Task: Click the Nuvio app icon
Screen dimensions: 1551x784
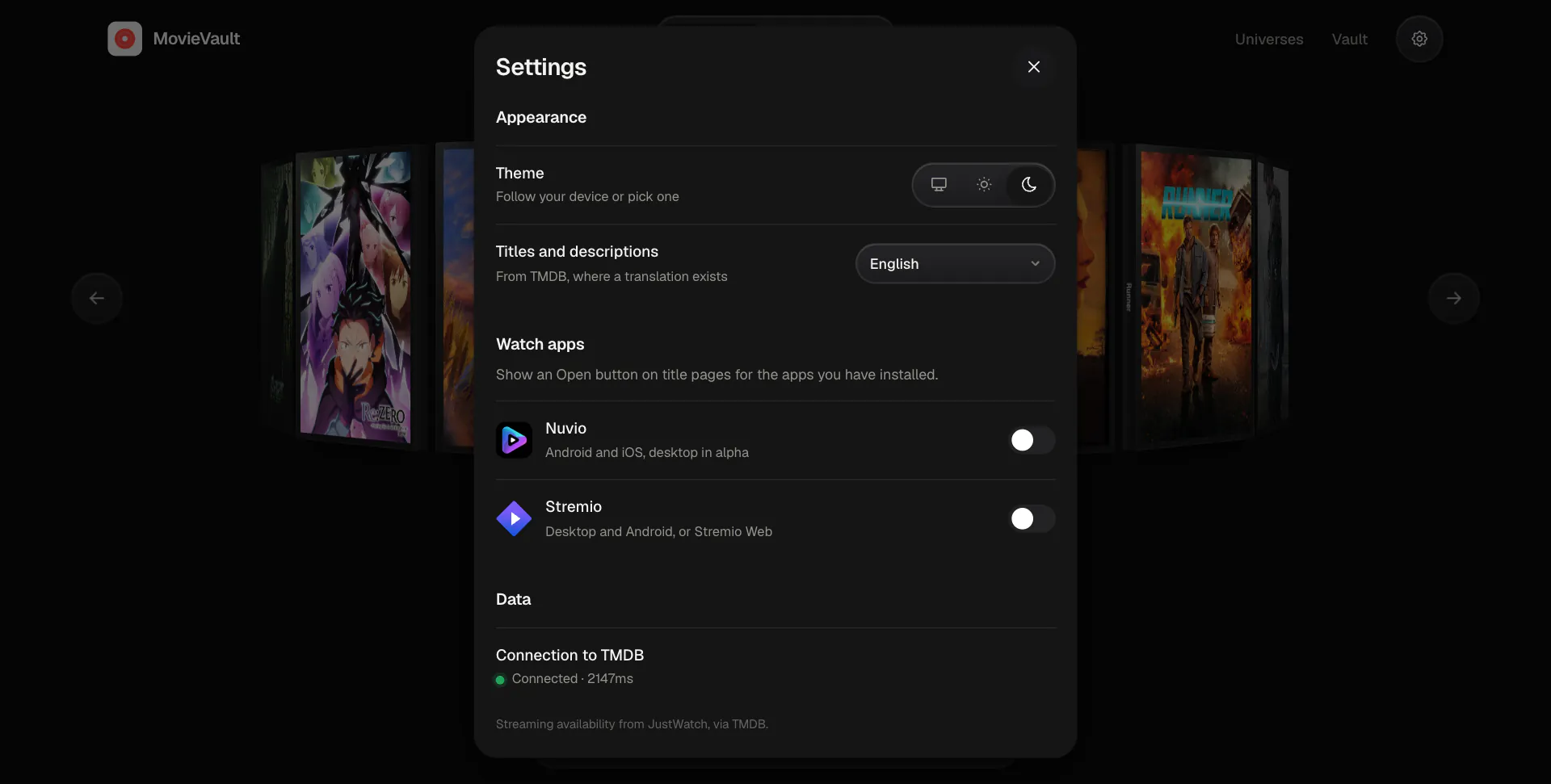Action: click(x=514, y=440)
